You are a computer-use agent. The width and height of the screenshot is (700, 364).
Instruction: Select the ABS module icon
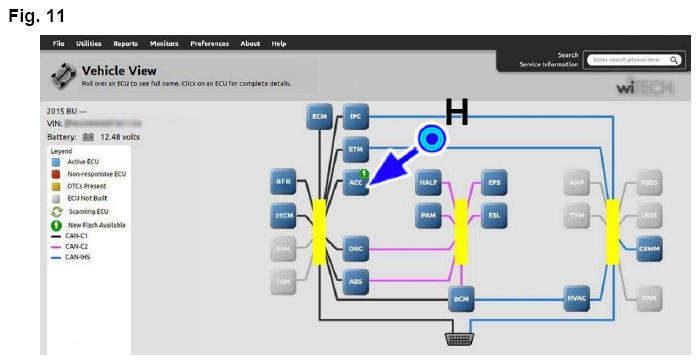(355, 282)
